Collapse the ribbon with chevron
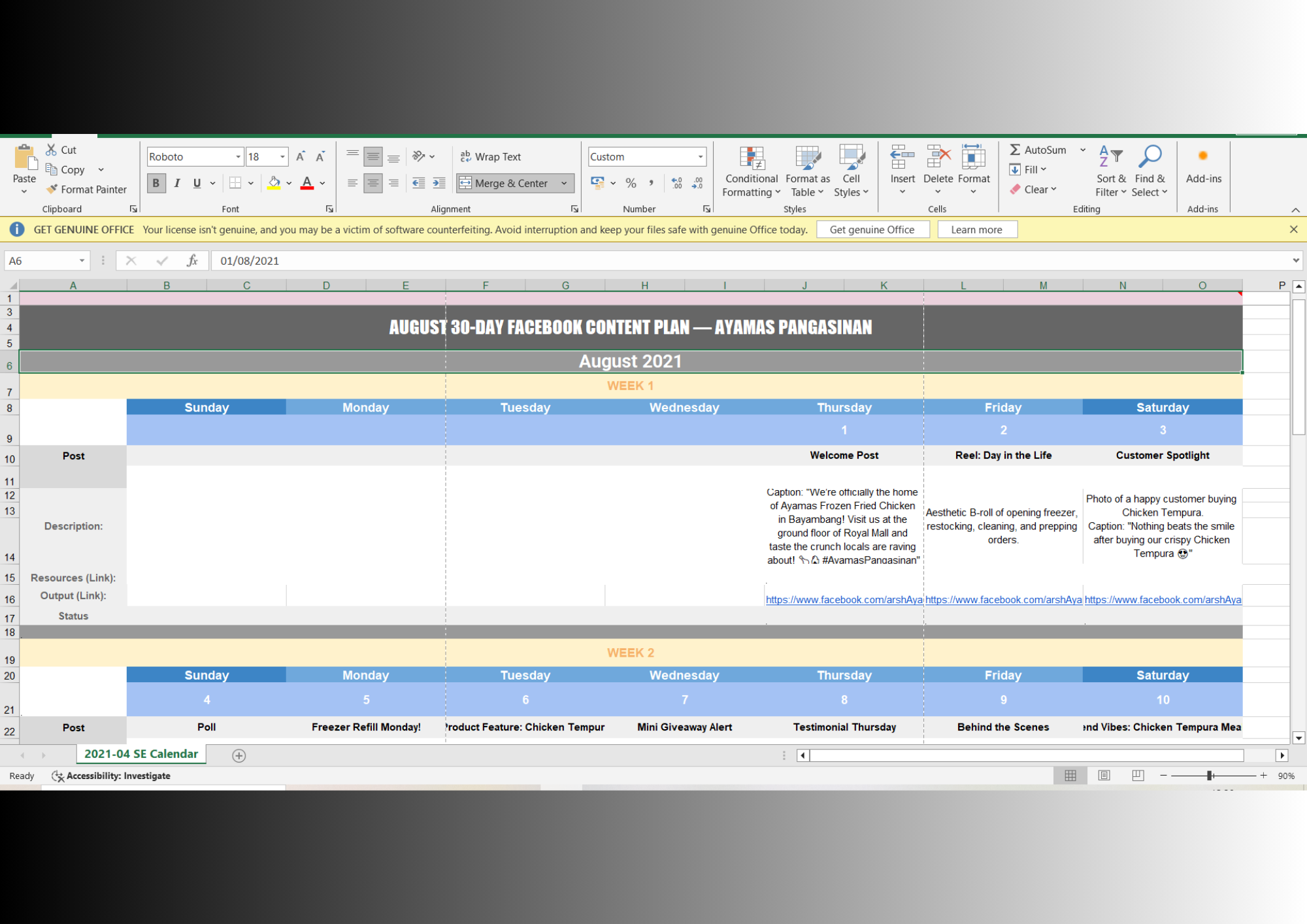Image resolution: width=1307 pixels, height=924 pixels. [1295, 209]
